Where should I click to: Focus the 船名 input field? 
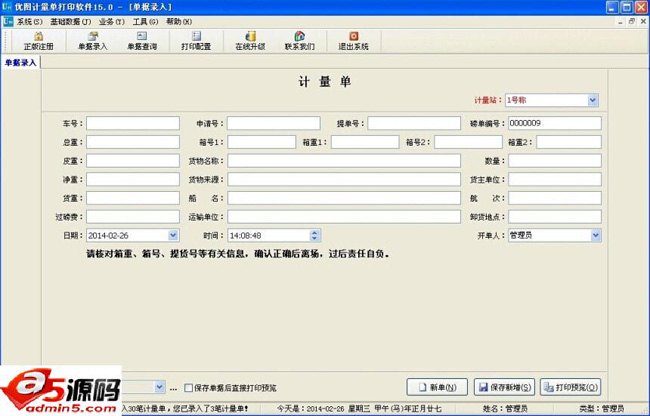pyautogui.click(x=344, y=198)
